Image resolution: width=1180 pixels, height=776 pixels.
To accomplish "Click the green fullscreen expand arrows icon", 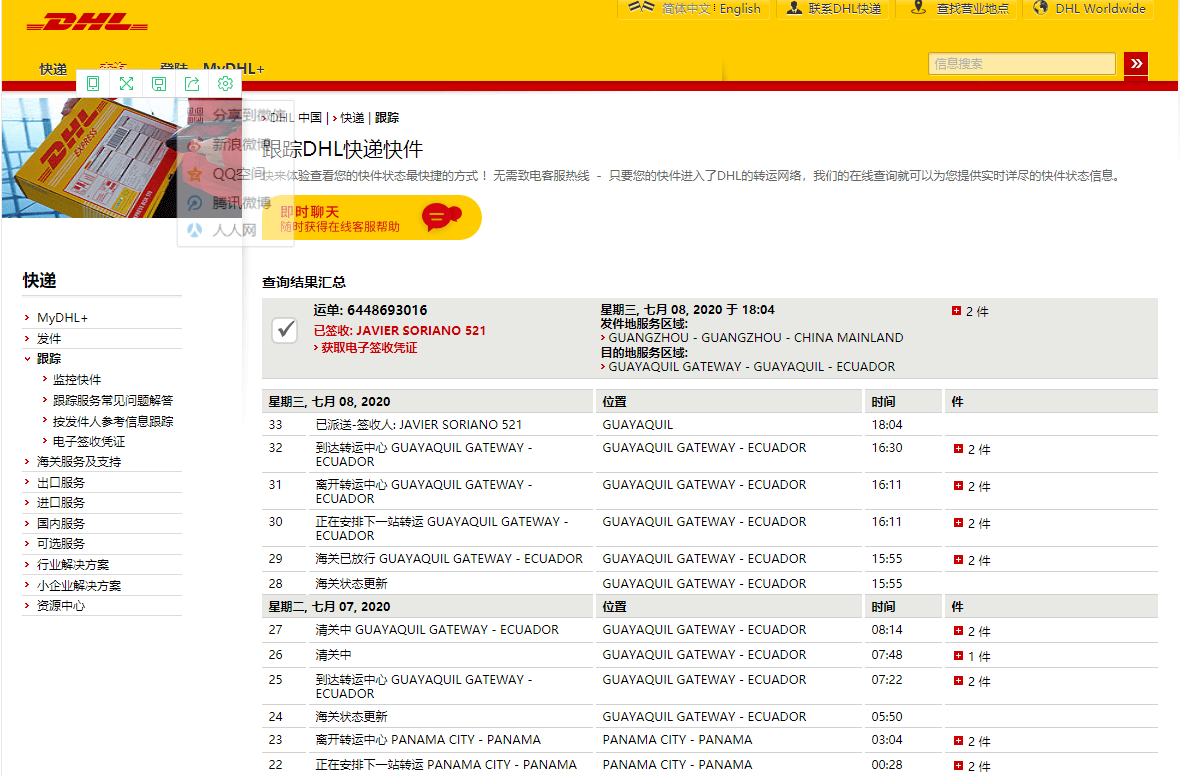I will pos(126,84).
